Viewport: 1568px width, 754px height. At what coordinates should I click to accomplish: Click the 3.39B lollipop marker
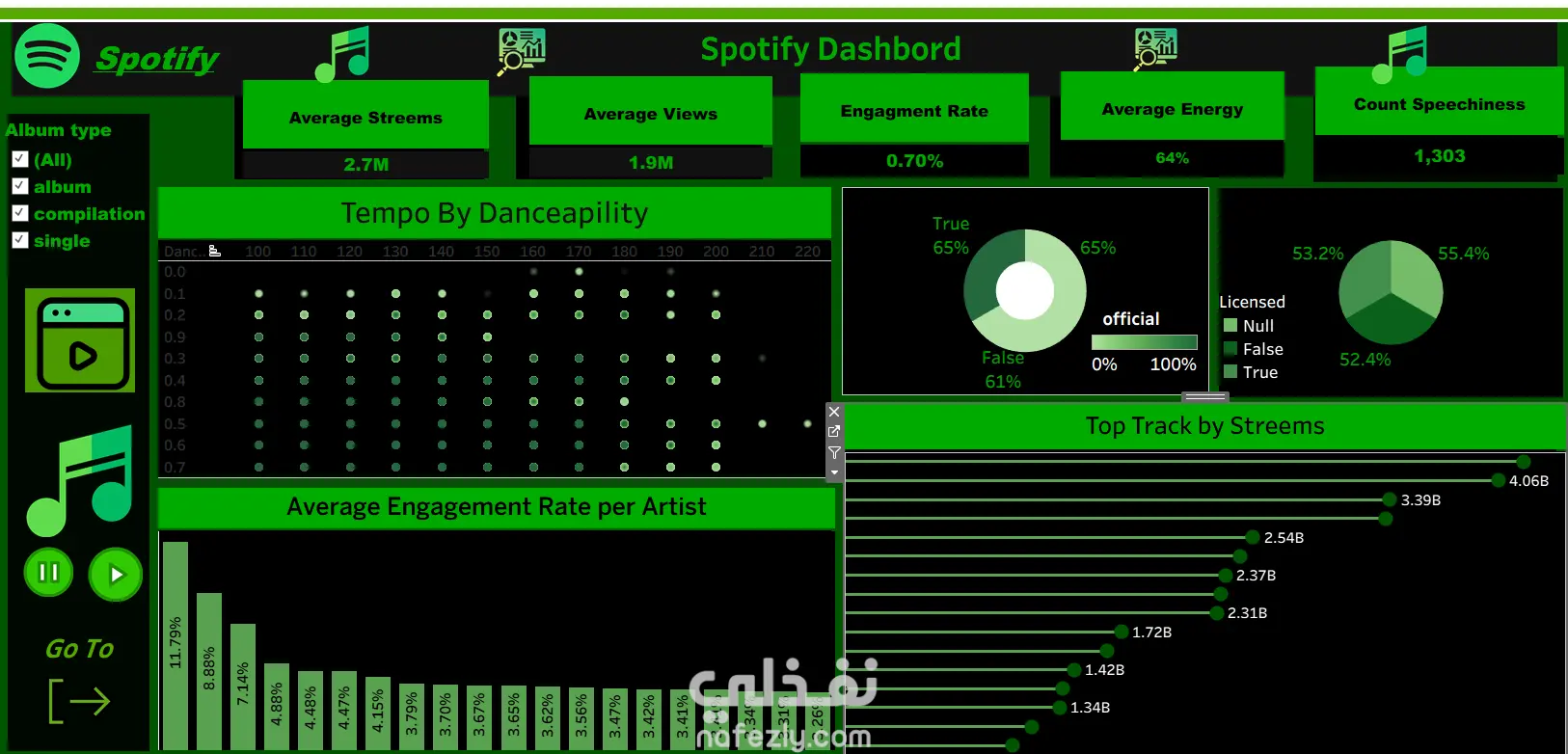coord(1390,499)
